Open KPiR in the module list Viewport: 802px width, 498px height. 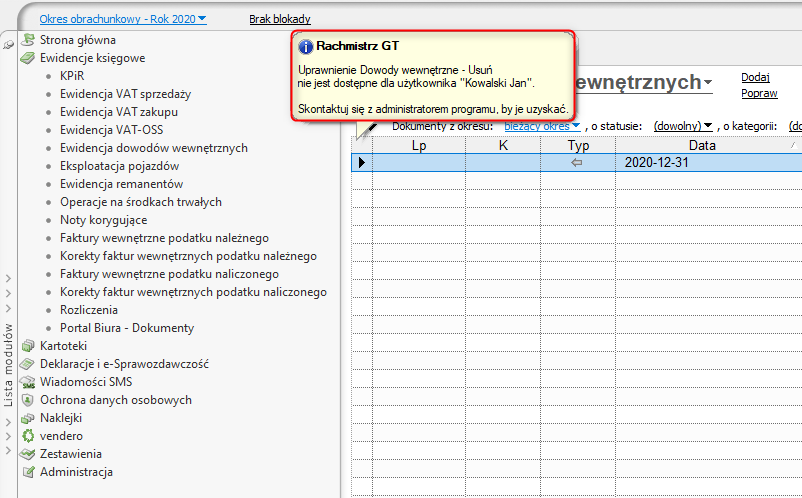click(x=72, y=76)
